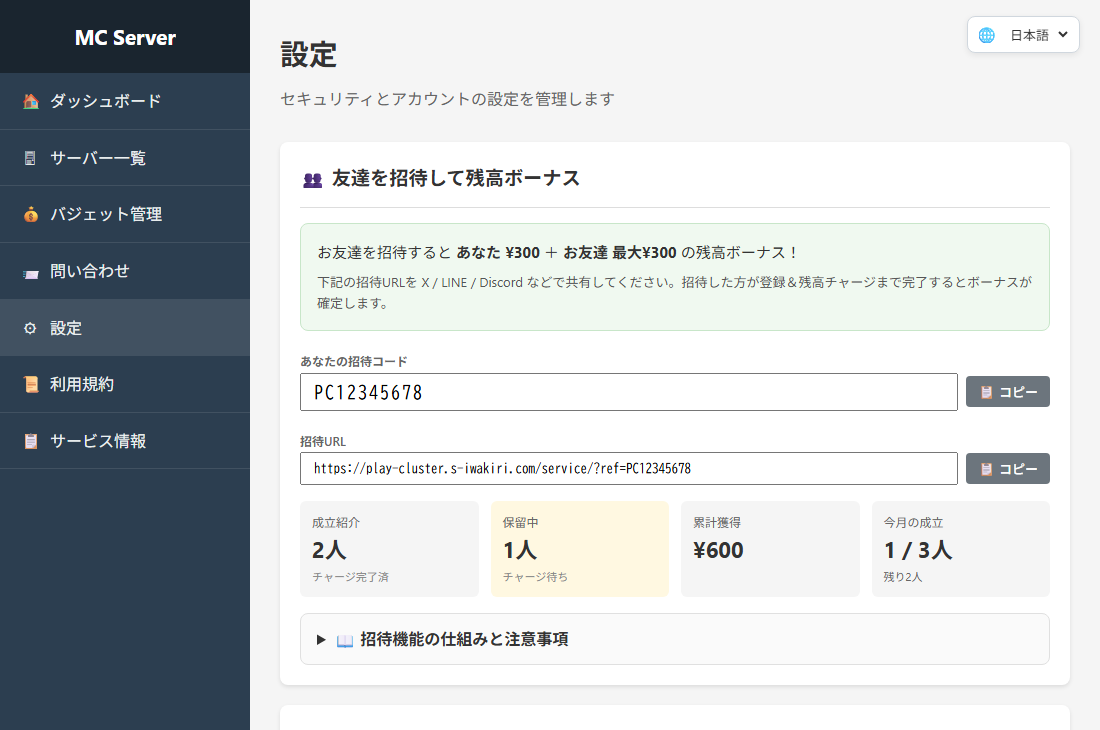This screenshot has width=1100, height=730.
Task: Click the 設定 page heading
Action: coord(309,55)
